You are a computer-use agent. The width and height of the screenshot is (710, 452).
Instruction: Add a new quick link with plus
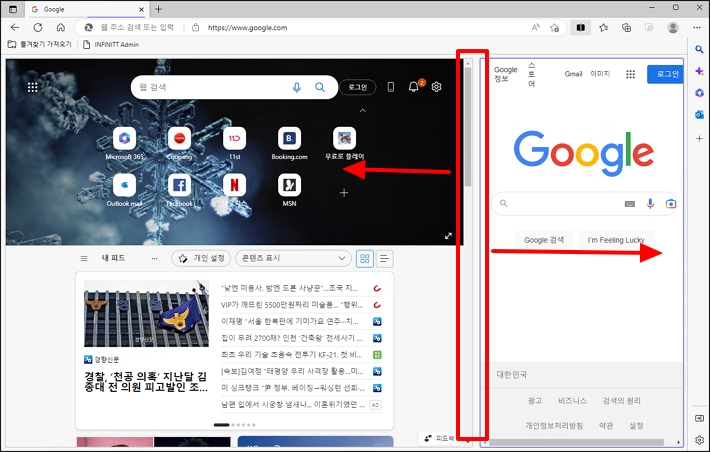(344, 193)
